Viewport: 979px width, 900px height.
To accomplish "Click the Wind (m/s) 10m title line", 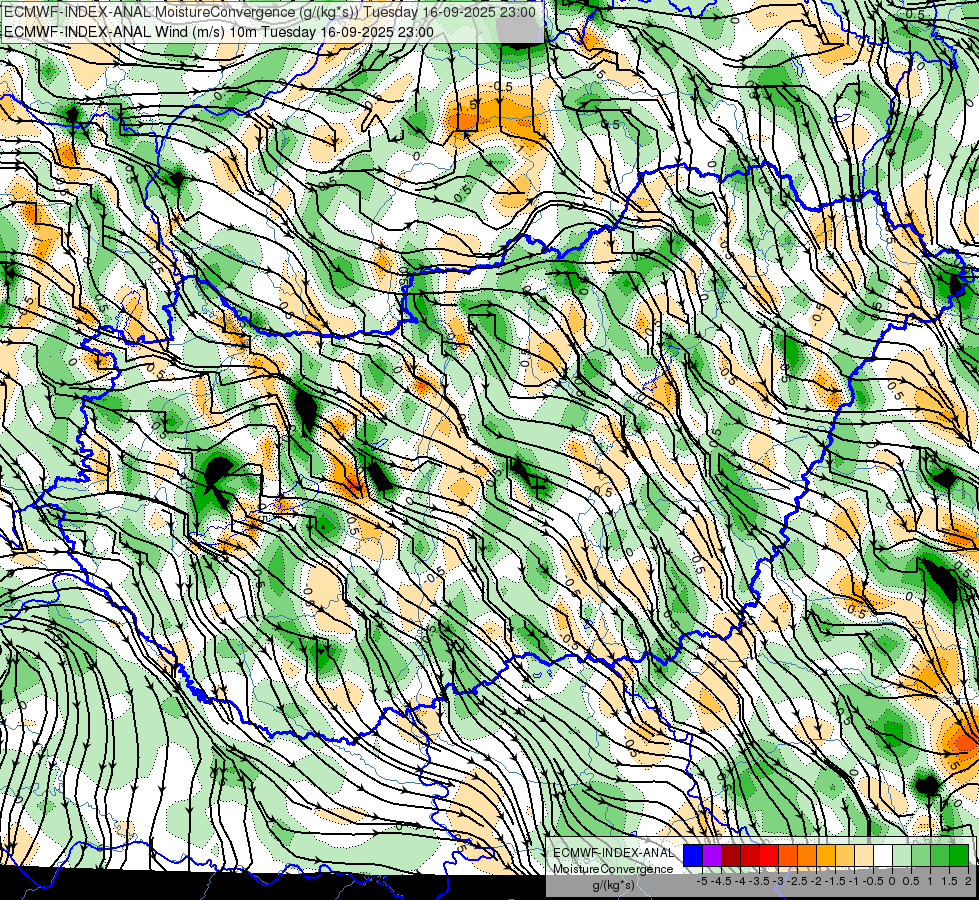I will pos(219,32).
